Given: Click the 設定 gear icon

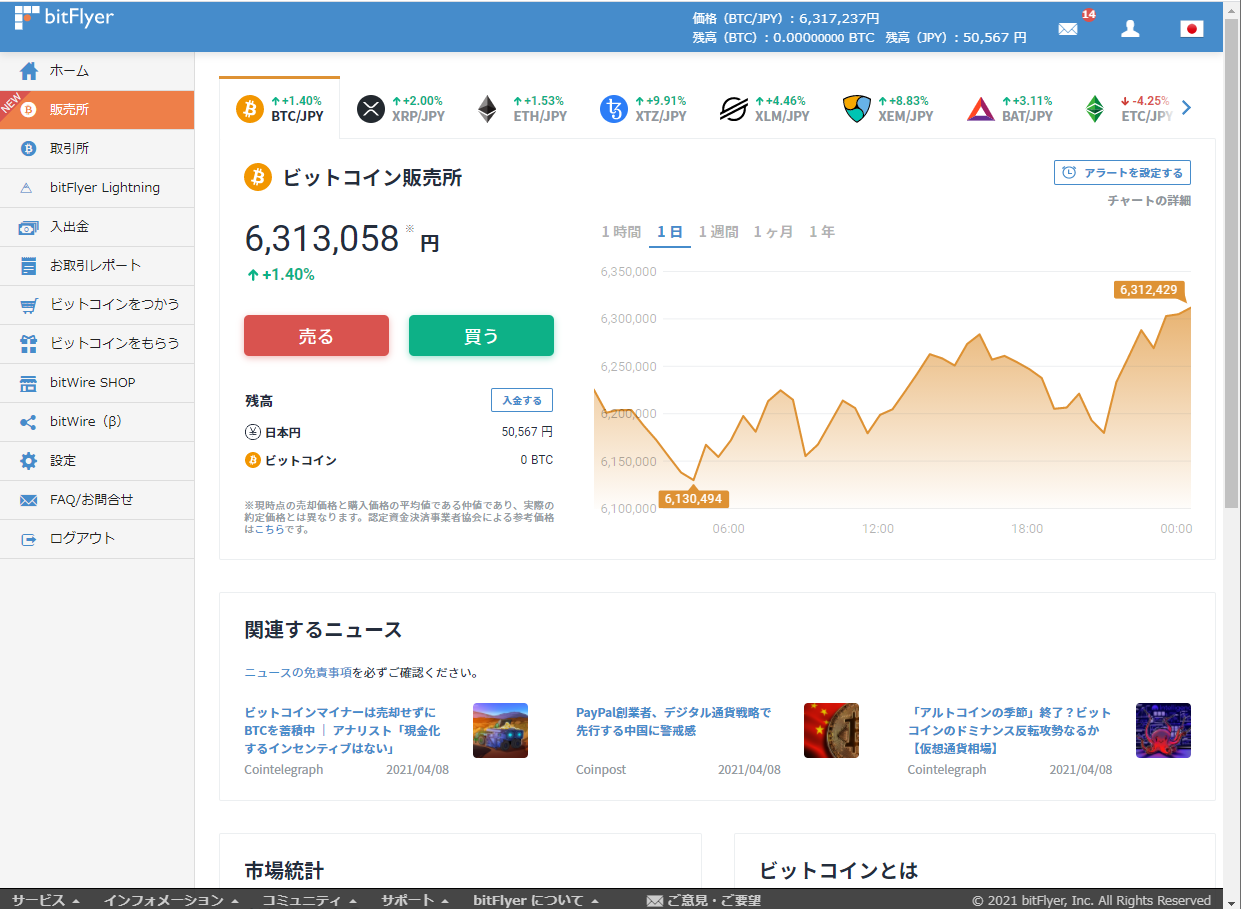Looking at the screenshot, I should coord(29,461).
